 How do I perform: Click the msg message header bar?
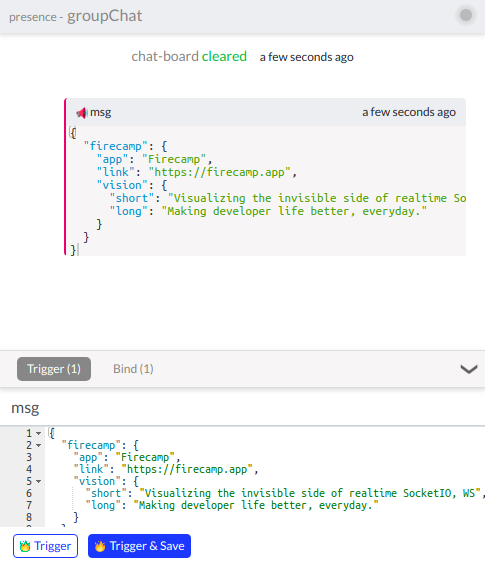click(x=266, y=112)
